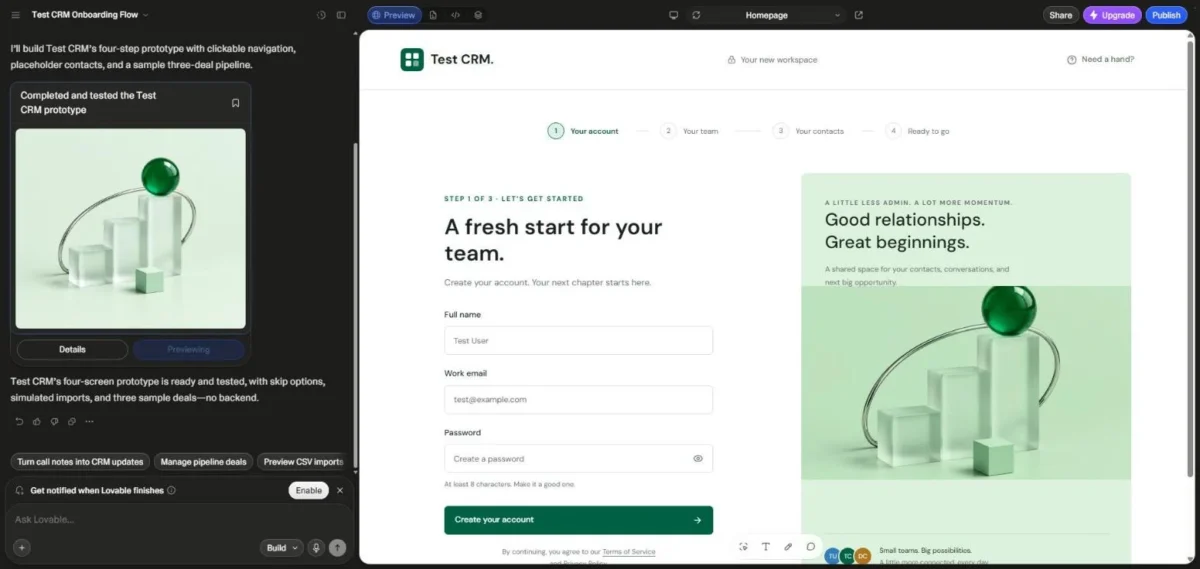Viewport: 1200px width, 569px height.
Task: Open more message options ellipsis
Action: (x=89, y=421)
